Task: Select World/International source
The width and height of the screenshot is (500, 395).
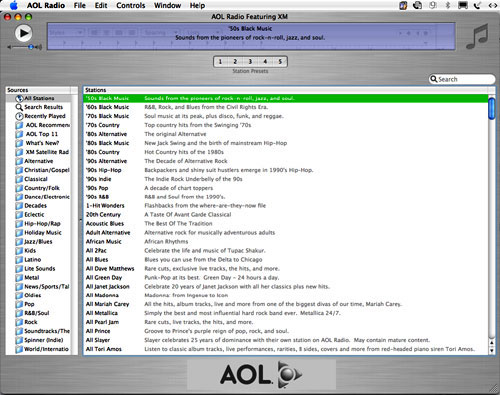Action: coord(46,349)
